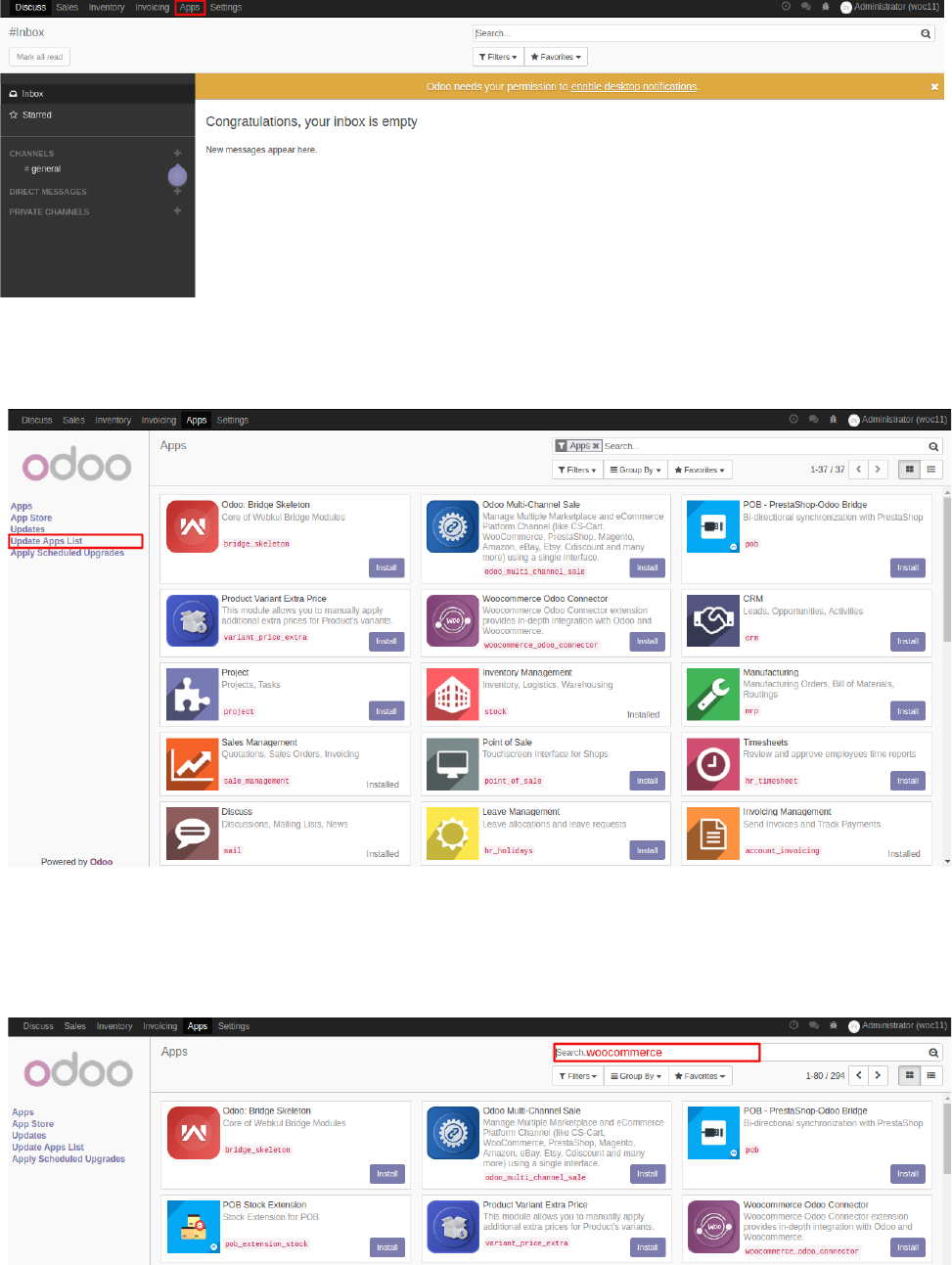Install the Manufacturing module
Viewport: 952px width, 1265px height.
(908, 711)
